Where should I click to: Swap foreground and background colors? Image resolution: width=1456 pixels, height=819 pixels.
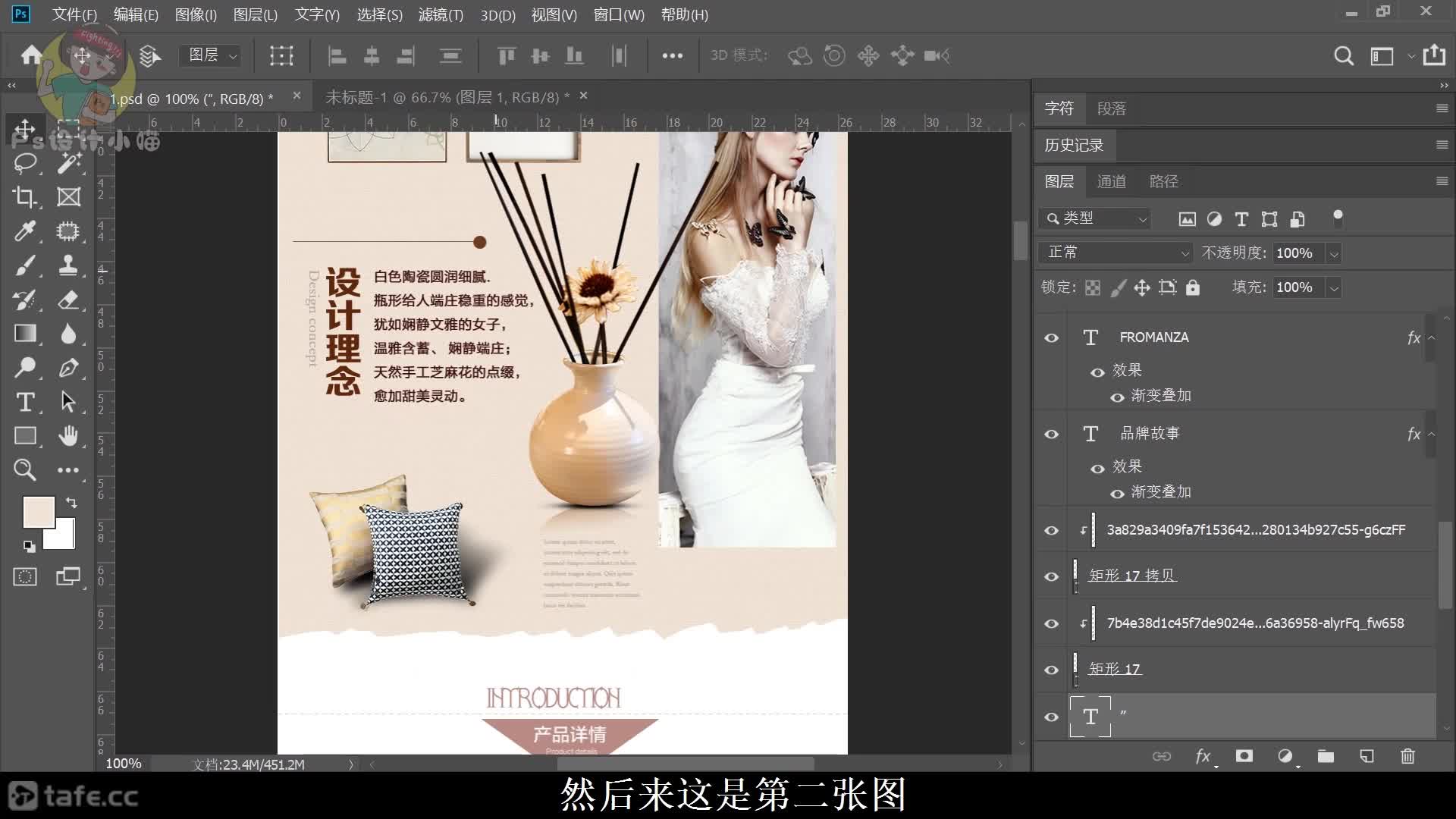(x=71, y=503)
